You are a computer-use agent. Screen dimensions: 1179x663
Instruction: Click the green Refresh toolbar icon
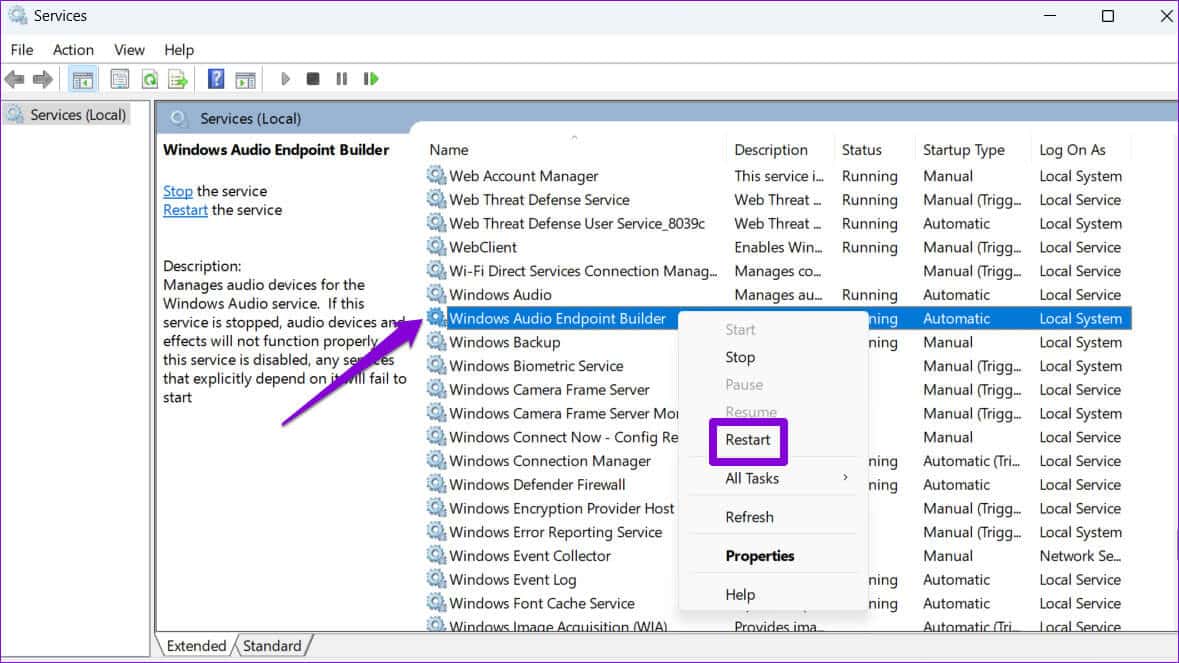[x=149, y=79]
